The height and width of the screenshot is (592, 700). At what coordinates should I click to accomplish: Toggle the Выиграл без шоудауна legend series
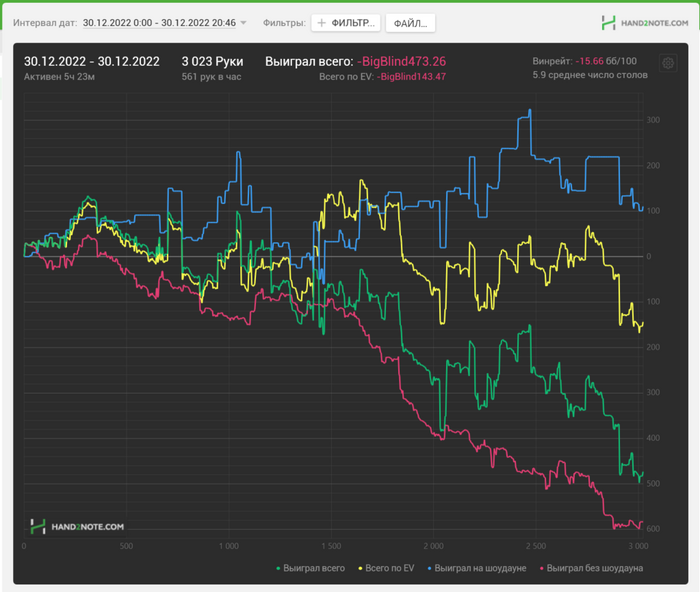pyautogui.click(x=592, y=568)
